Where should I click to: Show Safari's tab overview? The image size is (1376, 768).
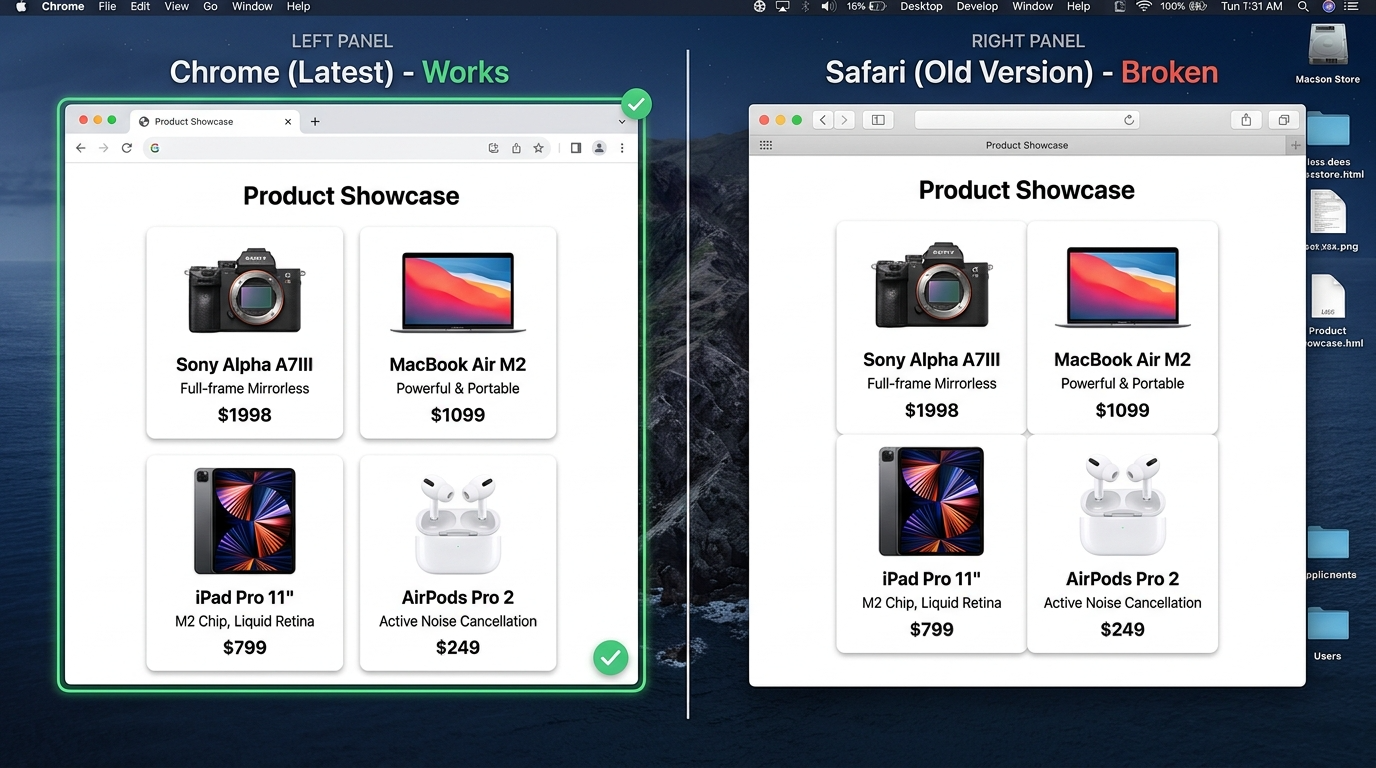coord(1283,120)
